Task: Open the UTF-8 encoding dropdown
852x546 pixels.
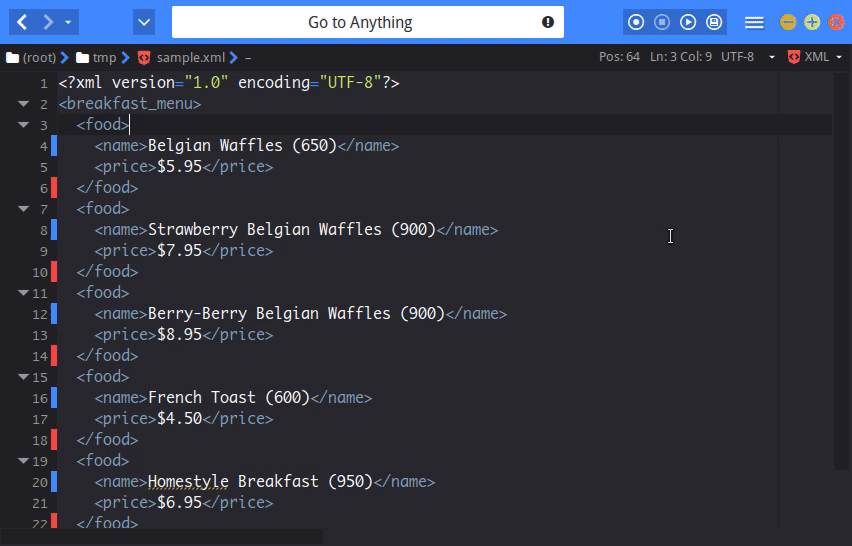Action: pyautogui.click(x=748, y=57)
